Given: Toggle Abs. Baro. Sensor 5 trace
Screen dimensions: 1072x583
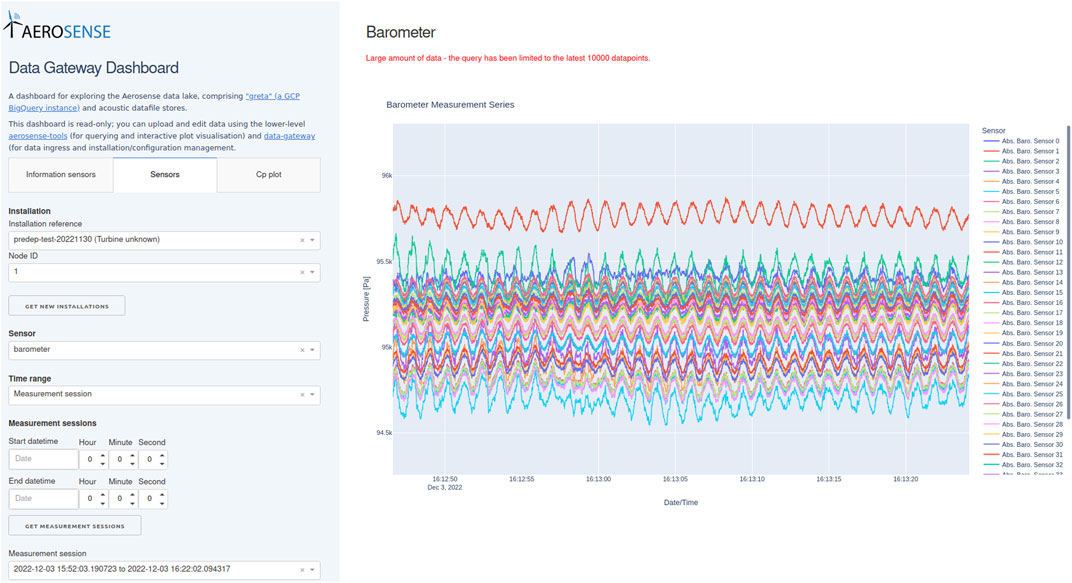Looking at the screenshot, I should [x=1021, y=191].
